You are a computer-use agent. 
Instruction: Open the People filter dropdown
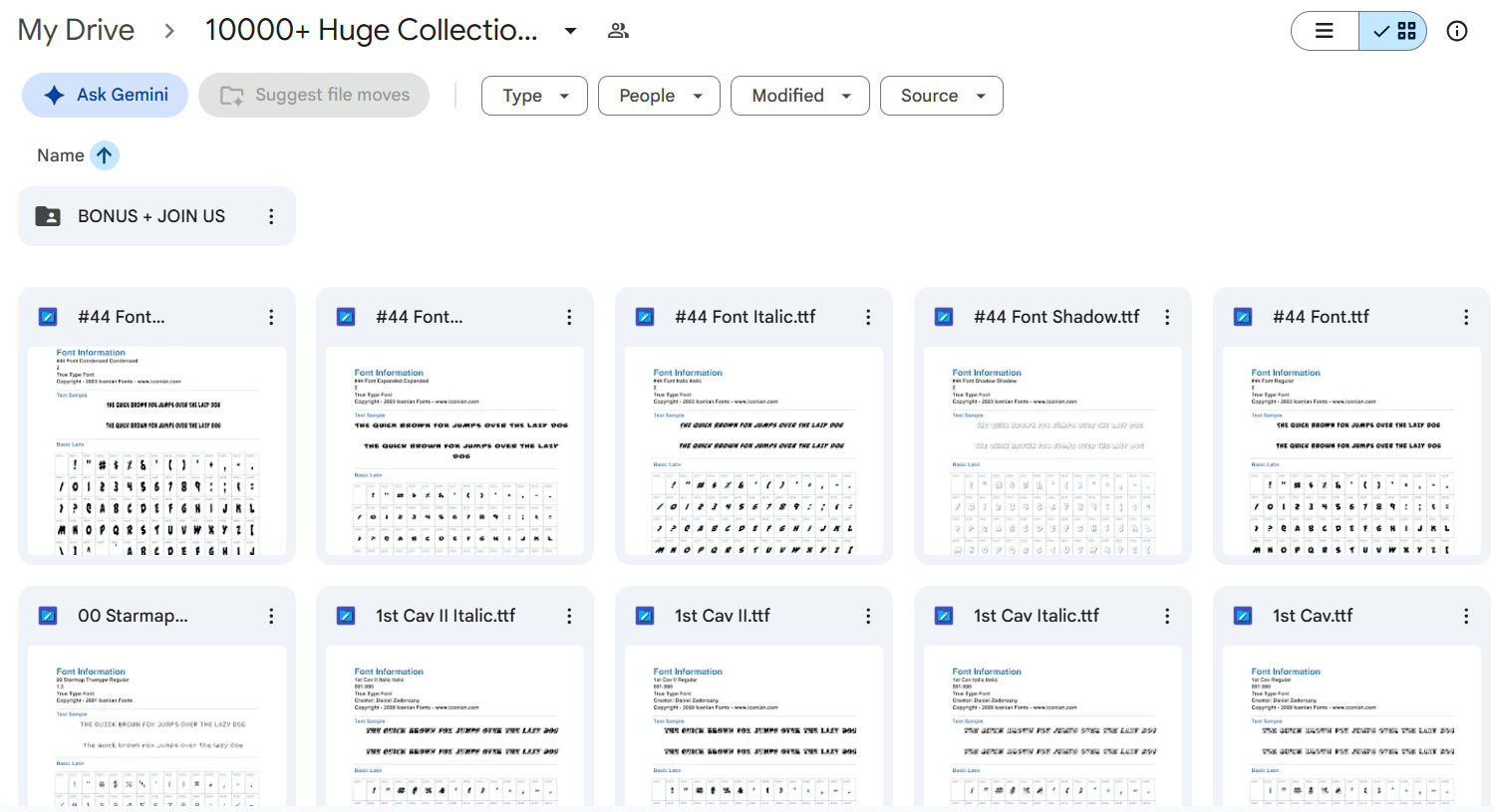tap(659, 96)
